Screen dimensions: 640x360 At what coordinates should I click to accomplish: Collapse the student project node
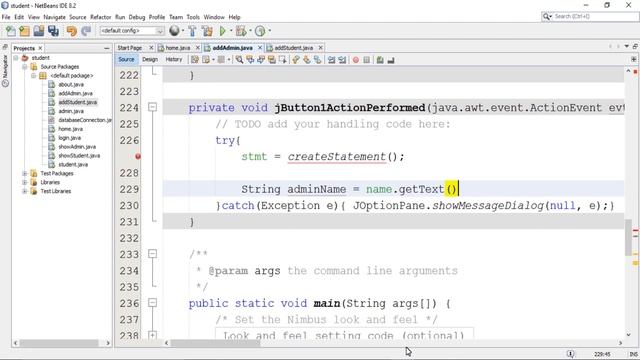(x=16, y=58)
